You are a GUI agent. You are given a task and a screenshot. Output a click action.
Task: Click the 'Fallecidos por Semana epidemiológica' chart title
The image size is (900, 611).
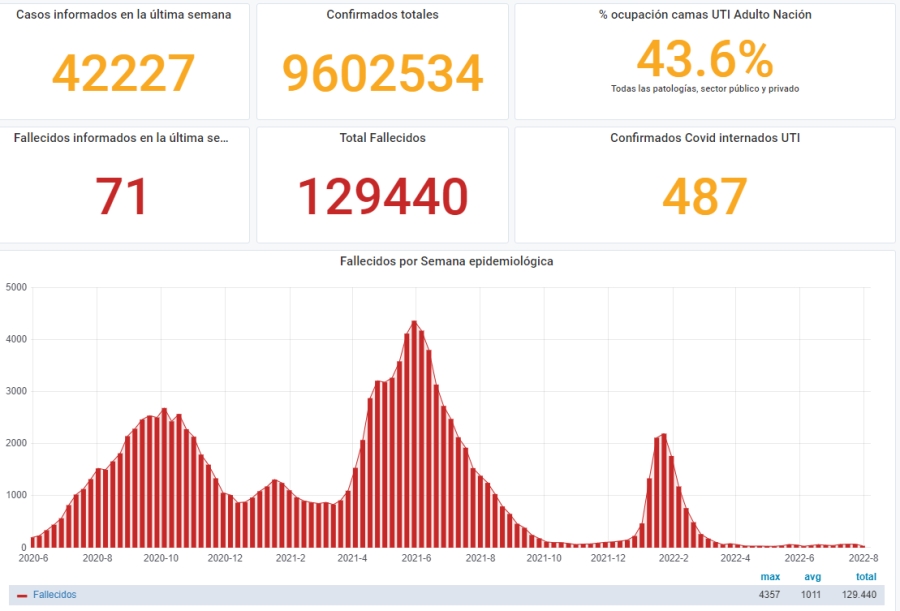coord(446,261)
